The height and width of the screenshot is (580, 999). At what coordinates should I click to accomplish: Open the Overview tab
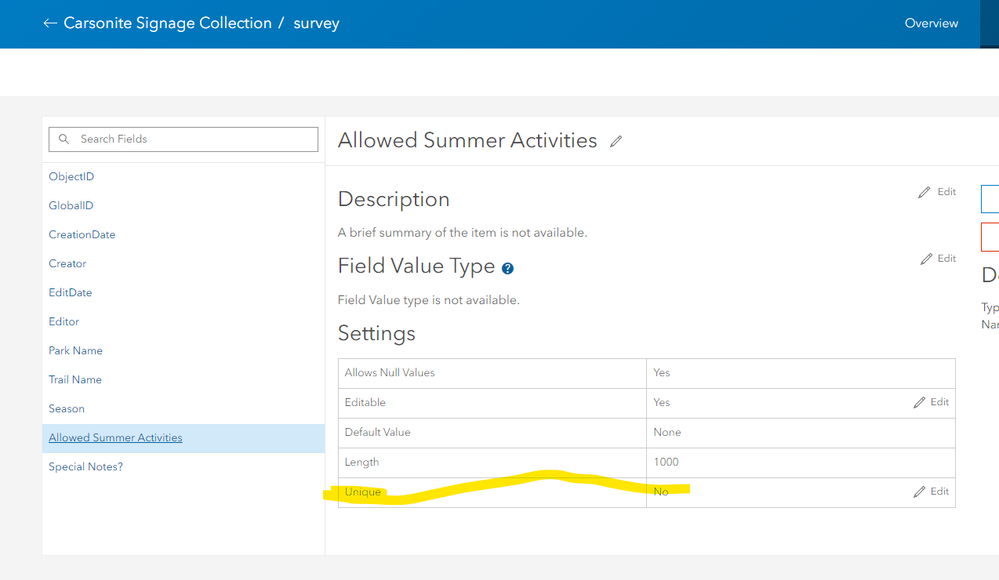931,23
